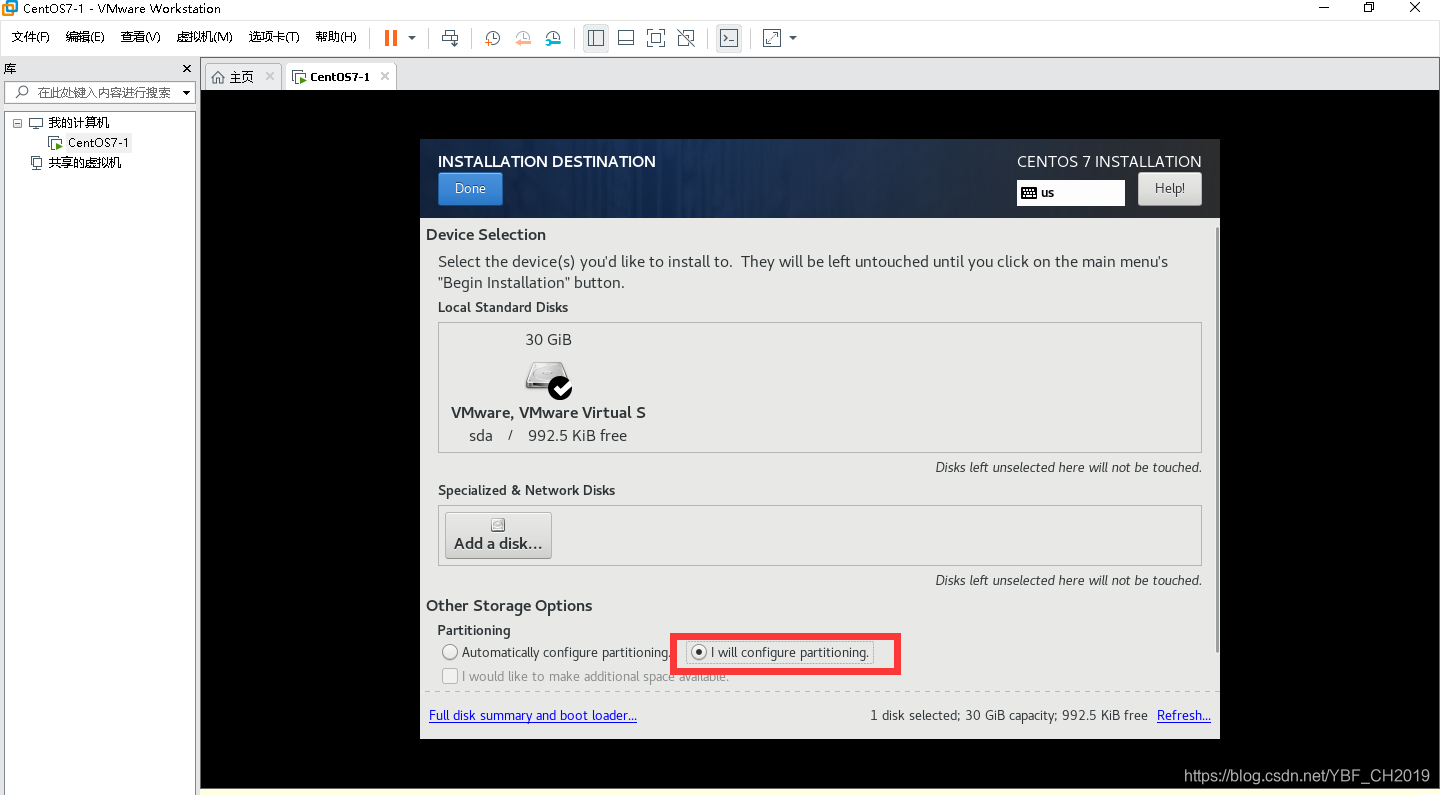Click the shared VMs icon in library
Viewport: 1440px width, 795px height.
pyautogui.click(x=37, y=163)
